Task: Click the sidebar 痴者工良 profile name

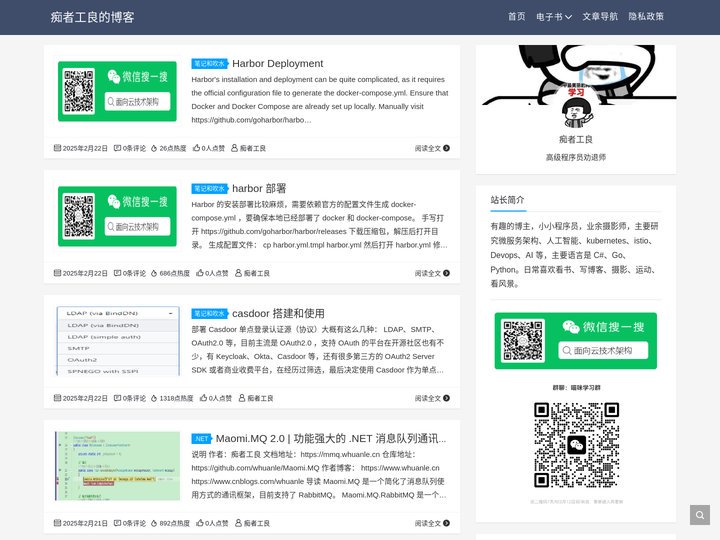Action: 576,139
